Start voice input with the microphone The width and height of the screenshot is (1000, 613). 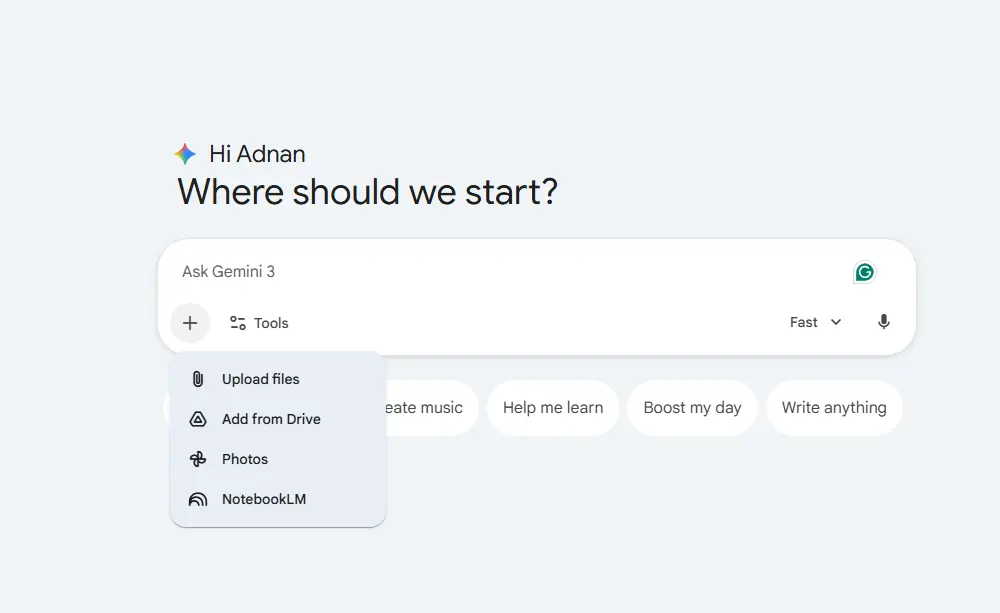[884, 322]
